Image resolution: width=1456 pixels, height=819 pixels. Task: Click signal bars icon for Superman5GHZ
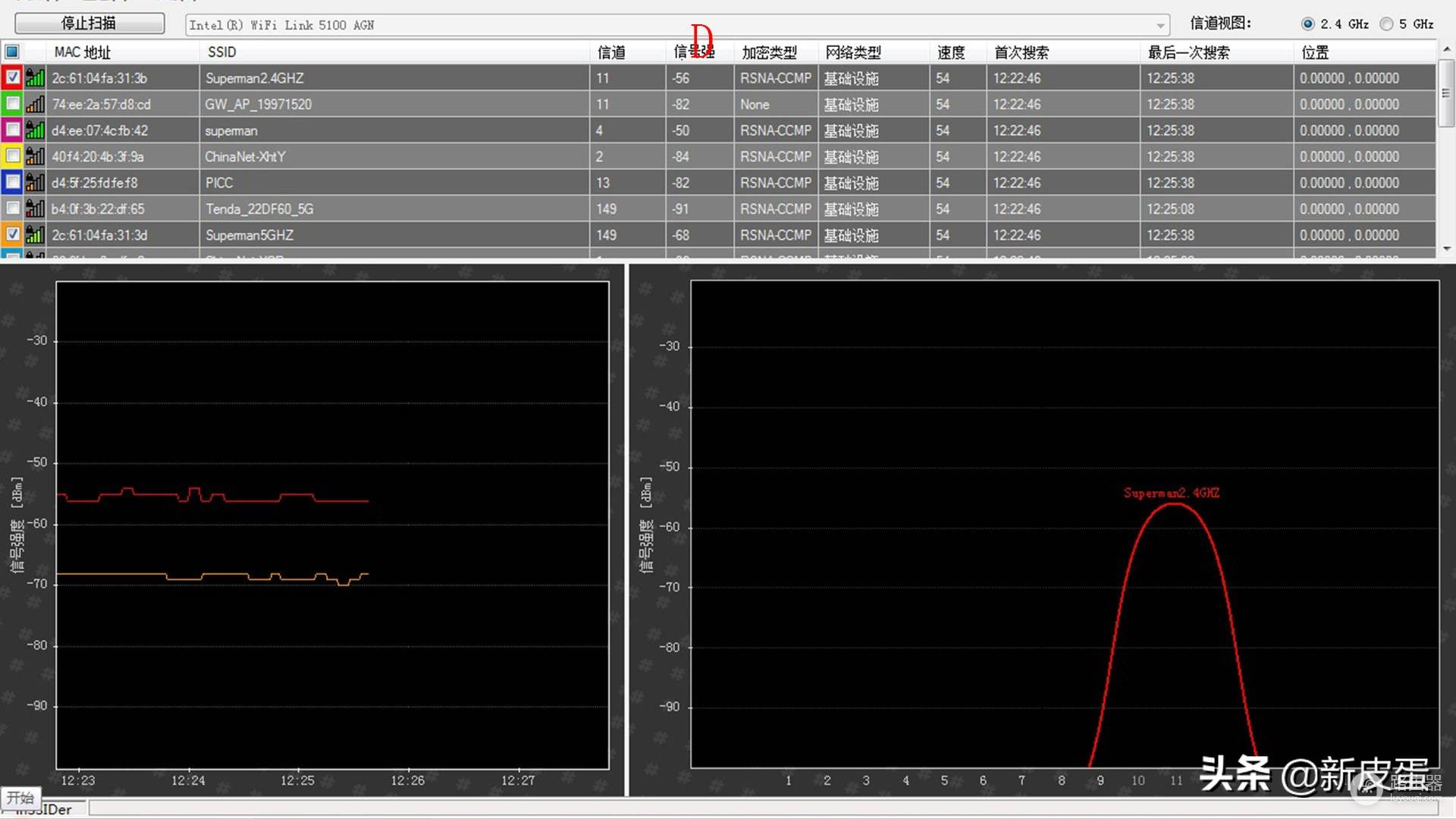(35, 234)
